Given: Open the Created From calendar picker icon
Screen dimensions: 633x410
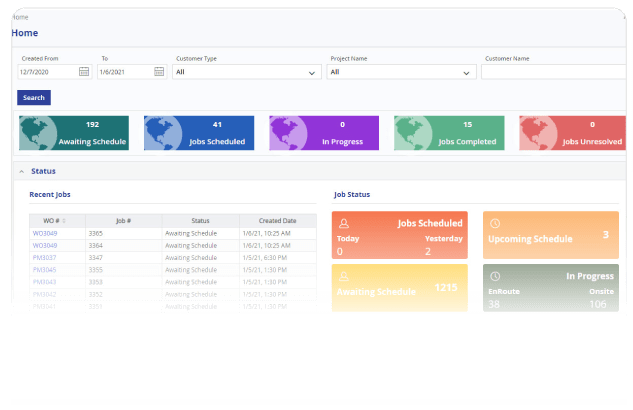Looking at the screenshot, I should click(84, 72).
